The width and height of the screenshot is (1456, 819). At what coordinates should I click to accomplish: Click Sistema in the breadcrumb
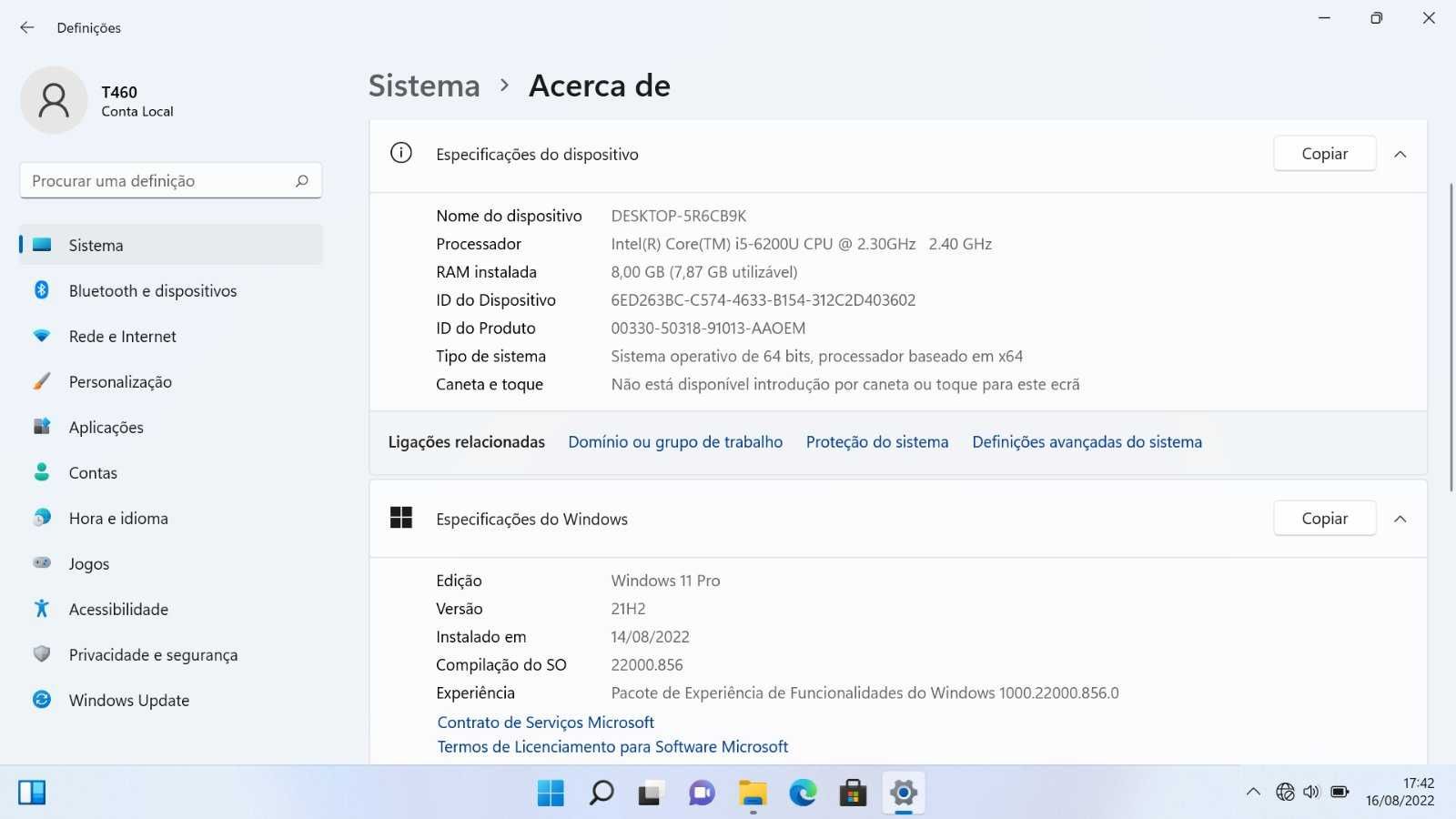pyautogui.click(x=424, y=86)
